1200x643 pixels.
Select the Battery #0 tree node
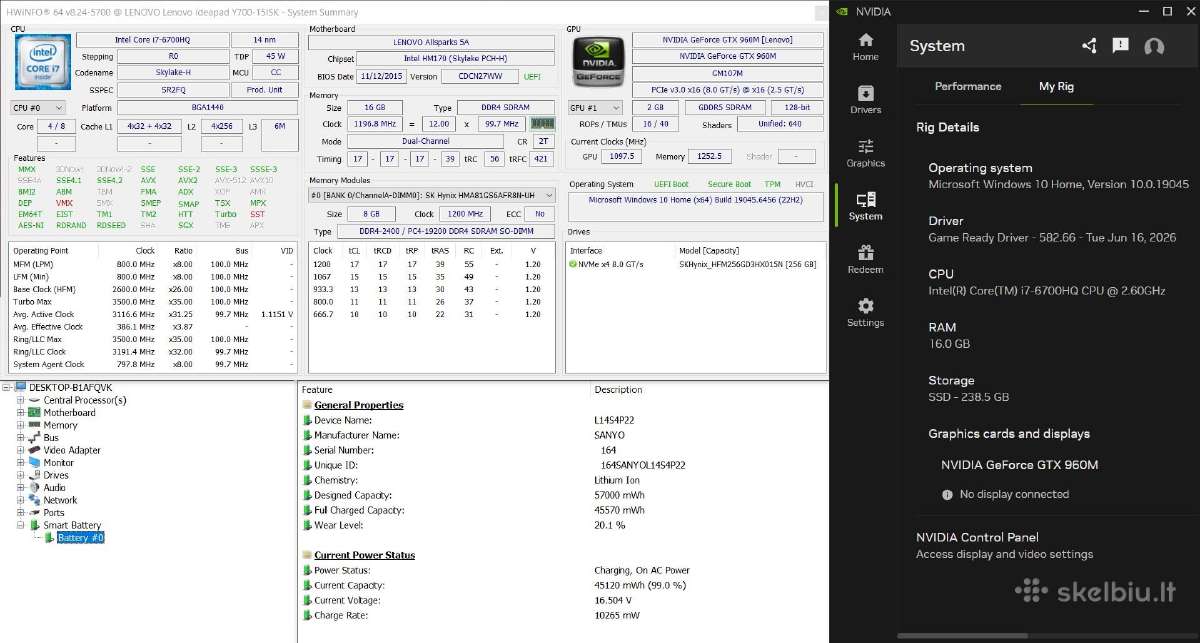80,538
